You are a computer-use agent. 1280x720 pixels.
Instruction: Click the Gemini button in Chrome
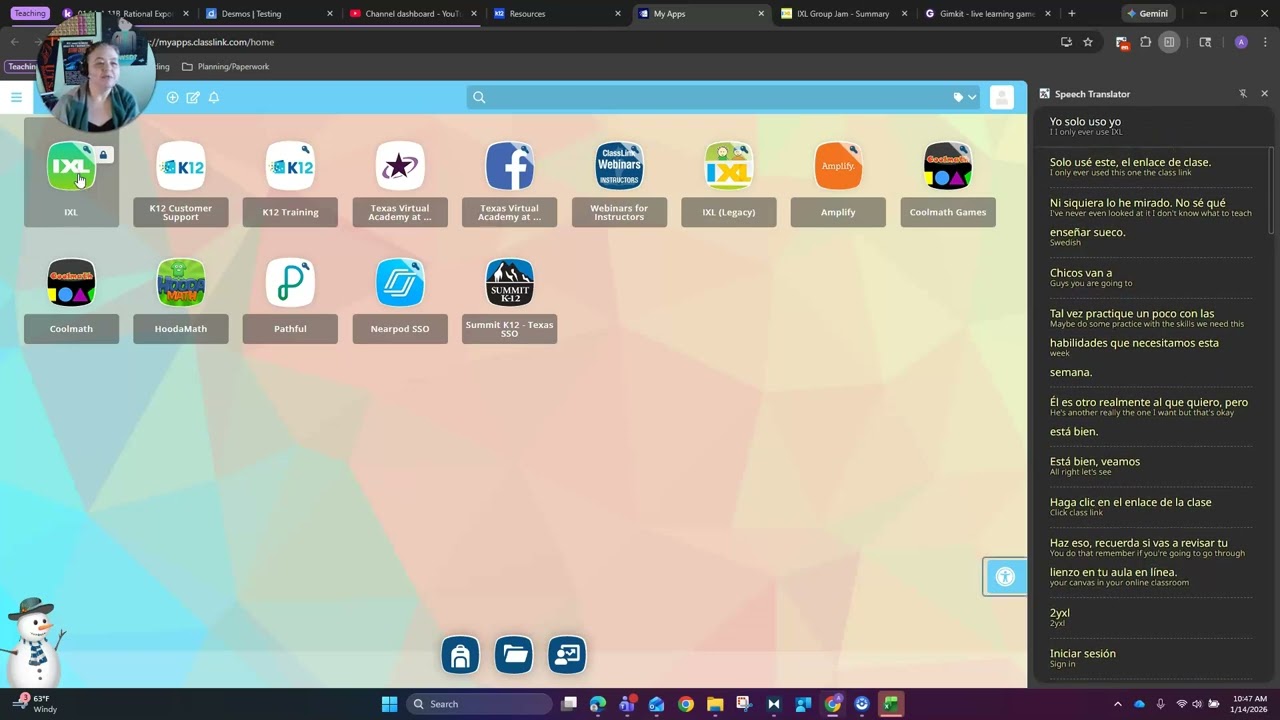click(x=1147, y=14)
